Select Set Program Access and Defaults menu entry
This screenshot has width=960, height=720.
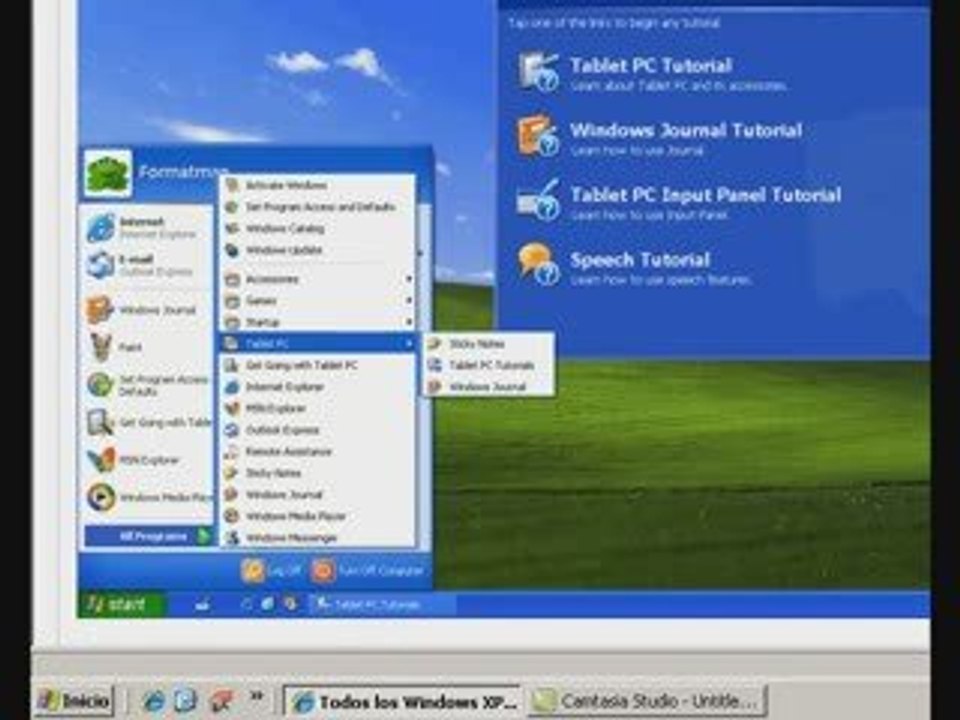coord(317,207)
